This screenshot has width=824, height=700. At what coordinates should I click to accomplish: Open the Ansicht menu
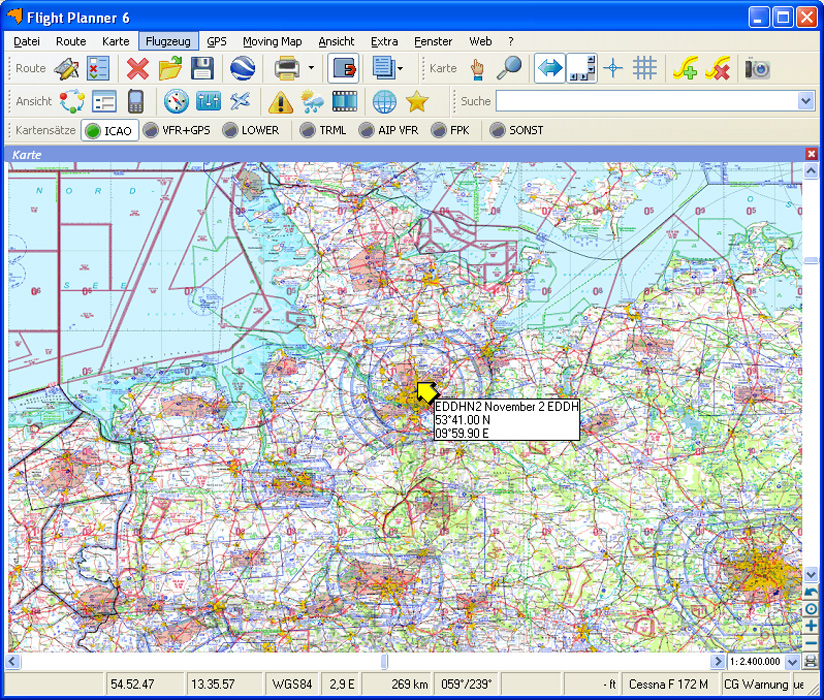pyautogui.click(x=336, y=42)
